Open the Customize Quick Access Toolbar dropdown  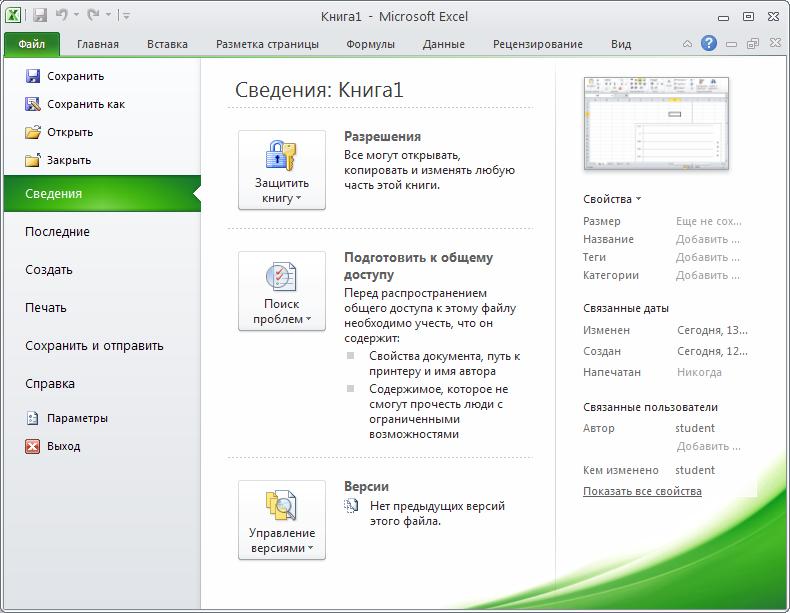coord(126,16)
